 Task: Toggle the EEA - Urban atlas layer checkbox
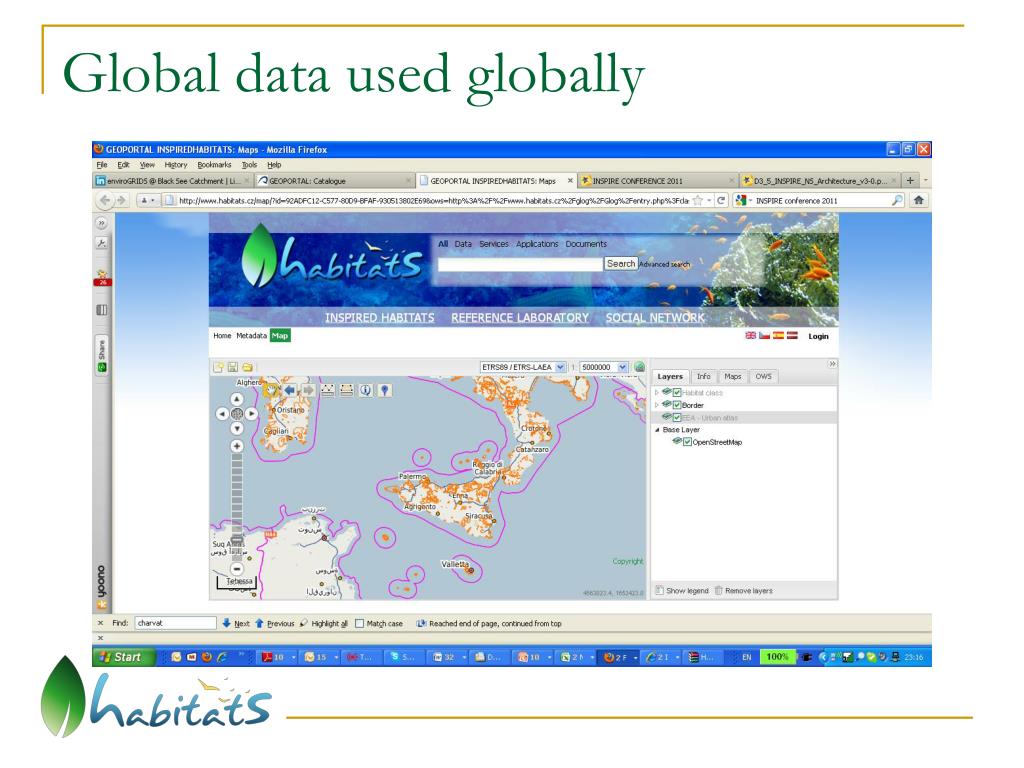click(677, 417)
